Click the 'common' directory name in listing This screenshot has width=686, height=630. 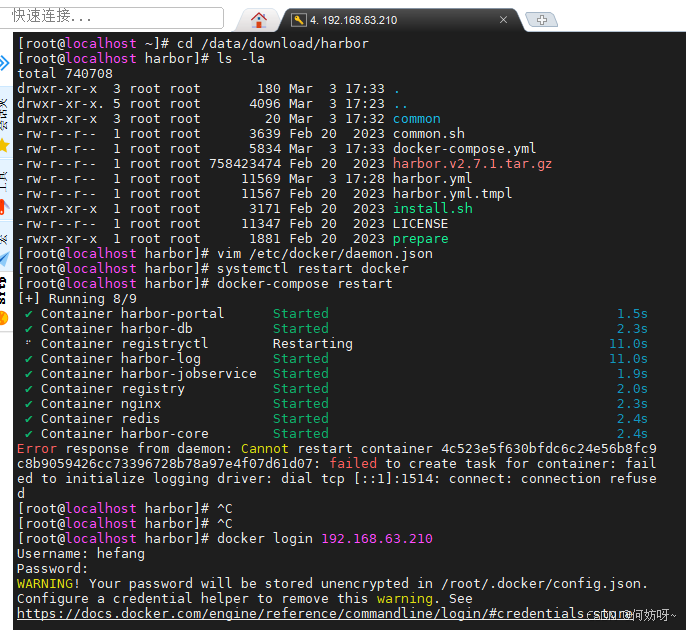tap(416, 119)
